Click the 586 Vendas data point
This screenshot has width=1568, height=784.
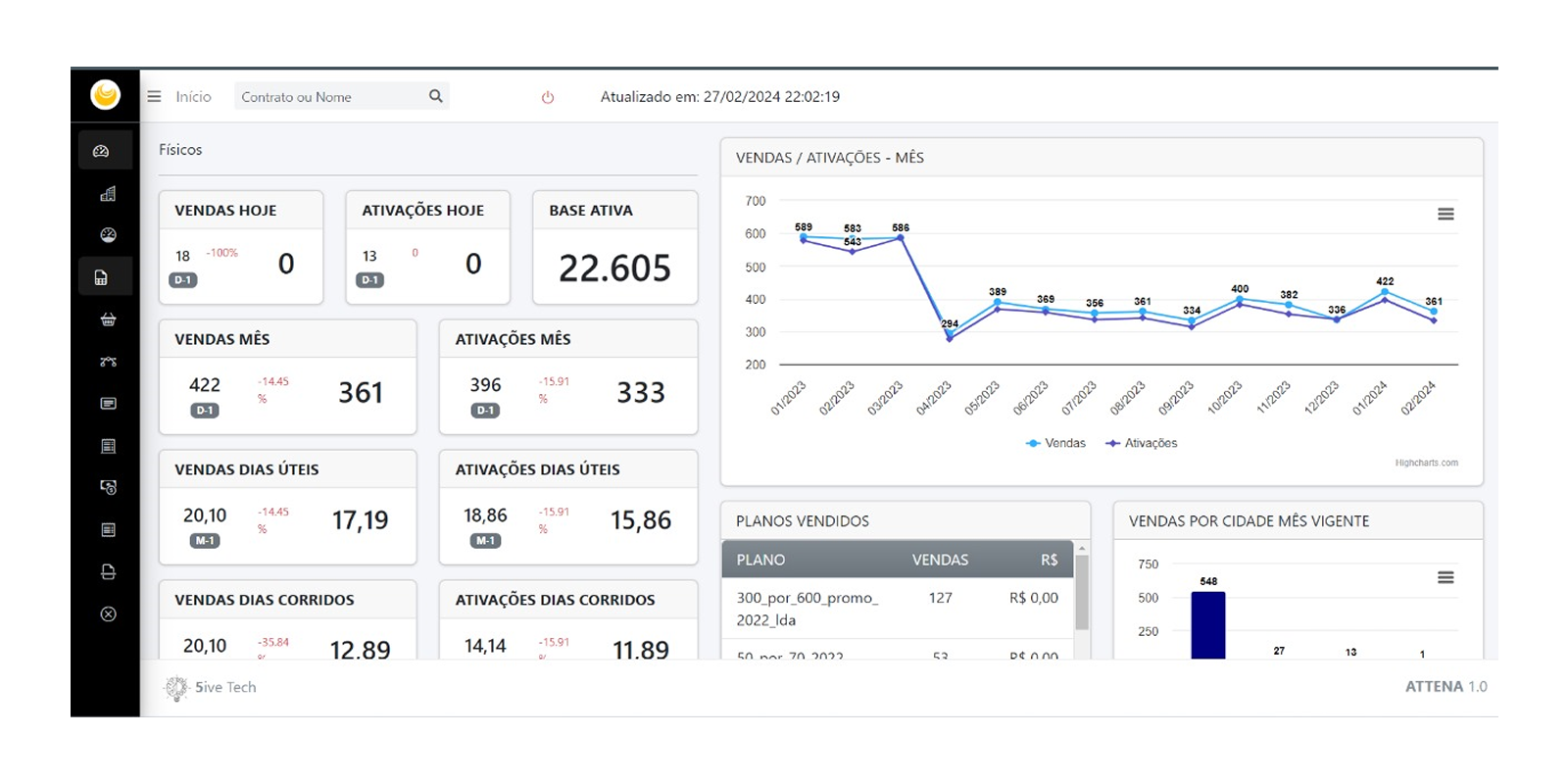coord(901,237)
